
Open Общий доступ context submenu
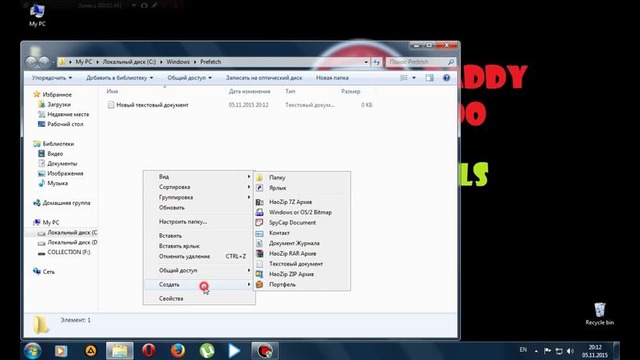(199, 270)
